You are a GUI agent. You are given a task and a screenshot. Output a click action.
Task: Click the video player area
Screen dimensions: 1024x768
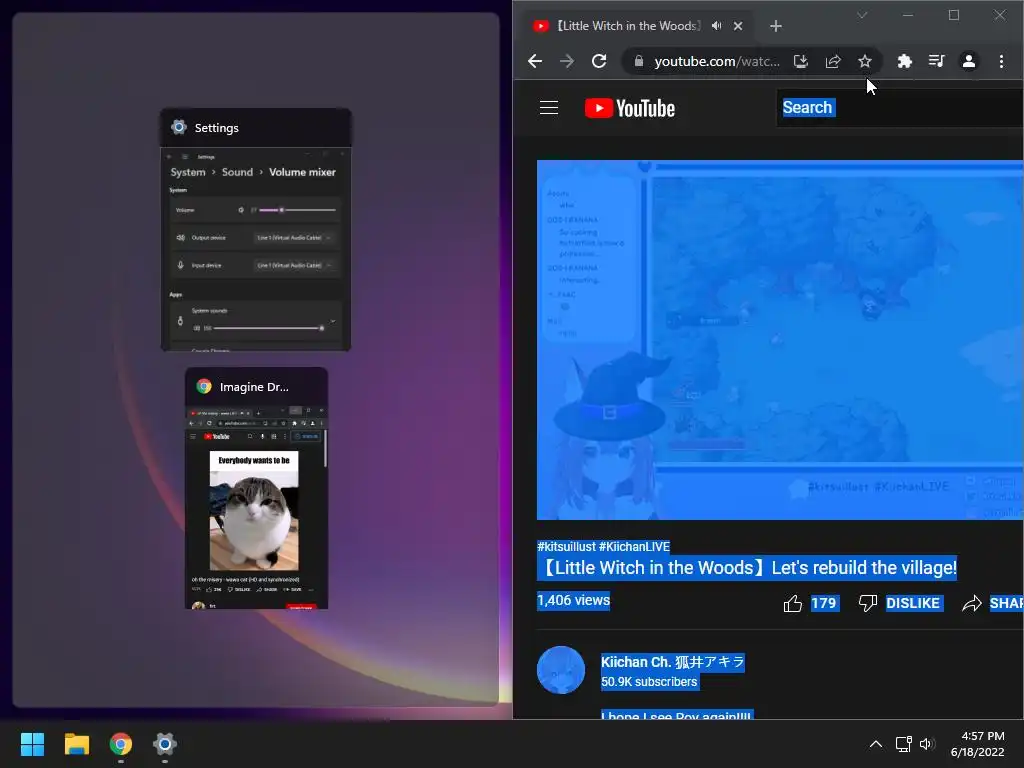coord(780,340)
